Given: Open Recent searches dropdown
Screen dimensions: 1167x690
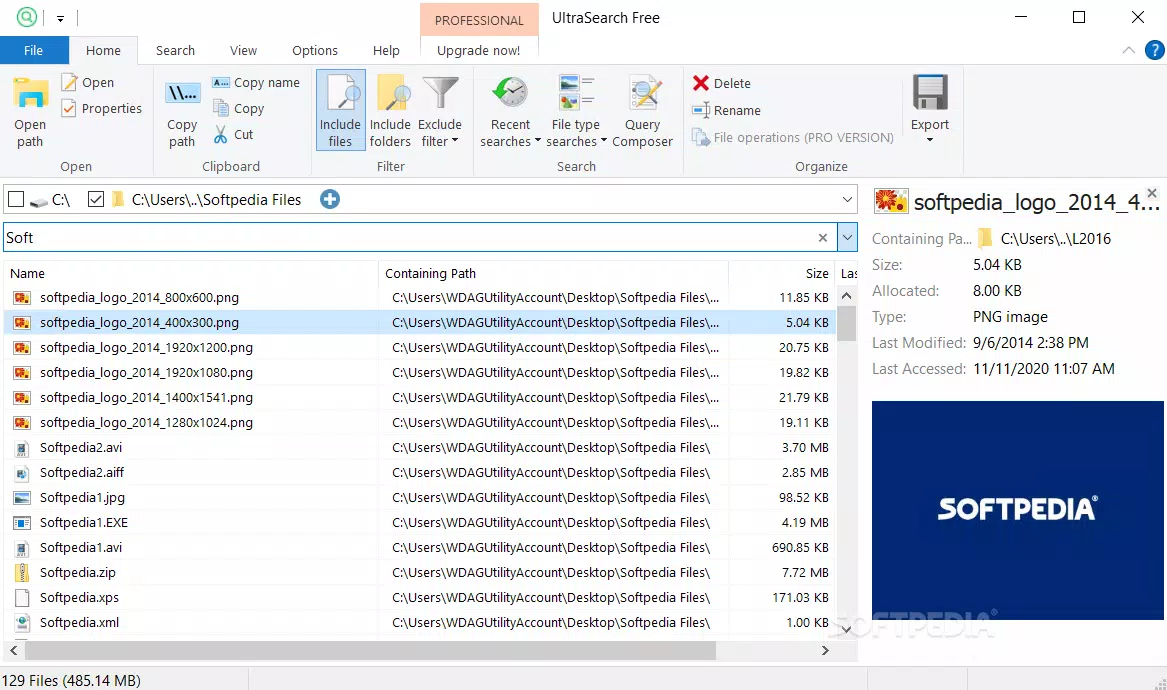Looking at the screenshot, I should point(511,110).
